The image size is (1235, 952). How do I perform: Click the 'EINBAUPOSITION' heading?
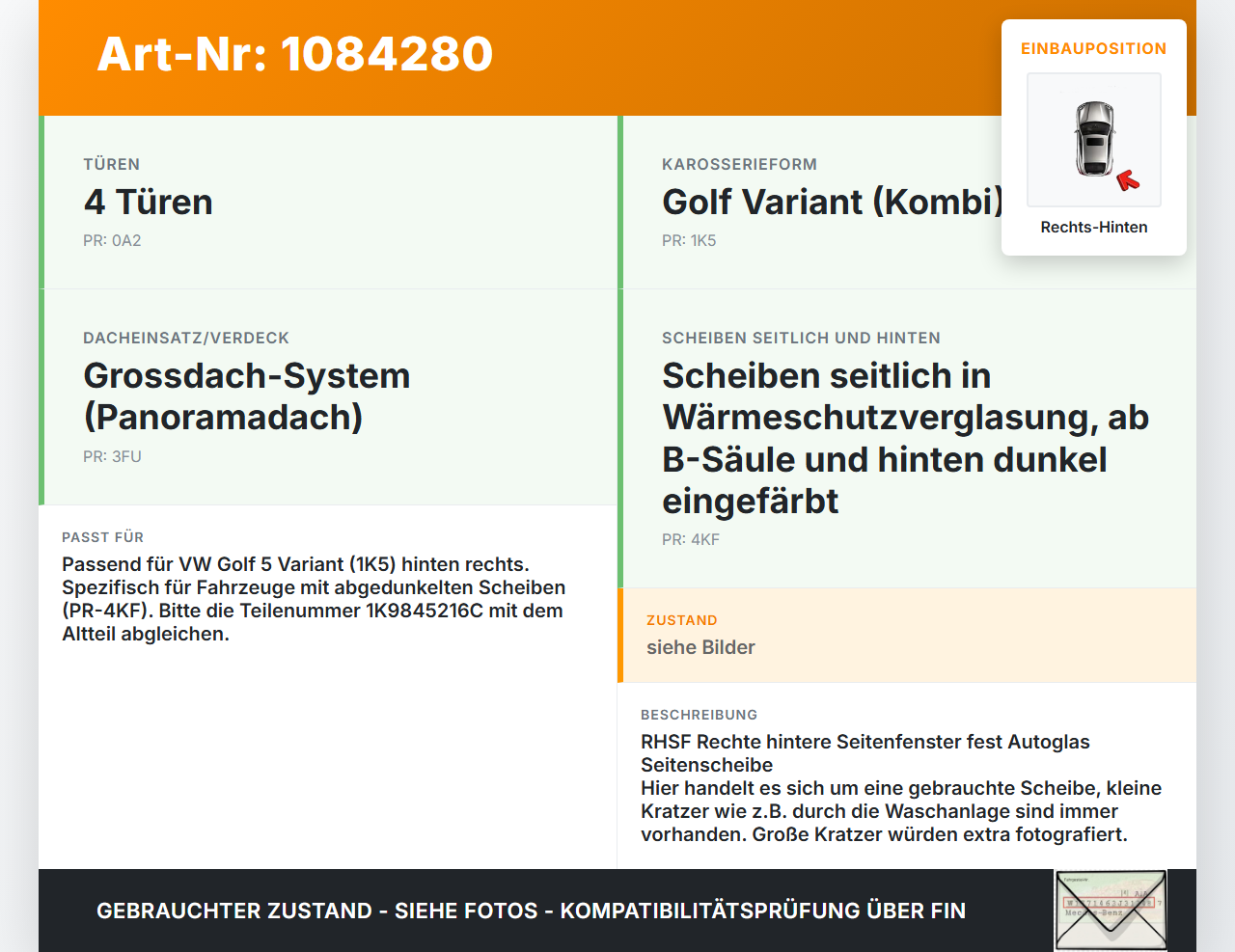click(x=1094, y=48)
